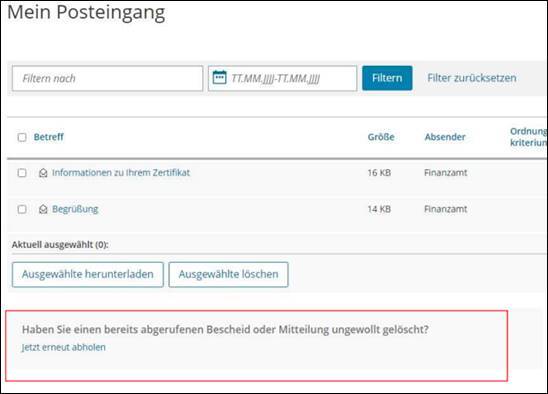Screen dimensions: 548x394
Task: Click envelope icon beside Informationen zu Ihrem Zertifikat
Action: tap(43, 173)
